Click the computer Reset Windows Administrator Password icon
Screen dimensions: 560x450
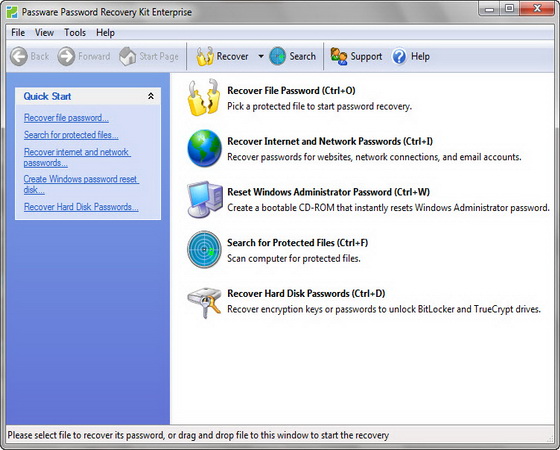(x=204, y=199)
